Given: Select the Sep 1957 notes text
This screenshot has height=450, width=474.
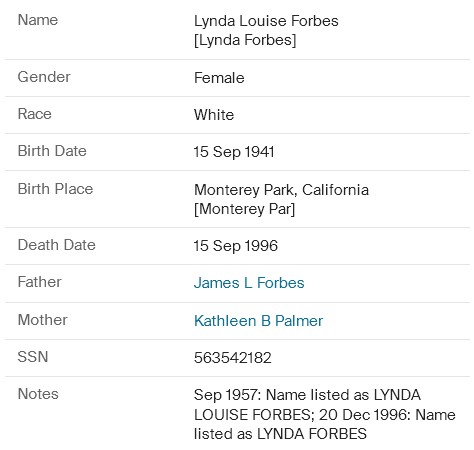Looking at the screenshot, I should click(x=325, y=415).
